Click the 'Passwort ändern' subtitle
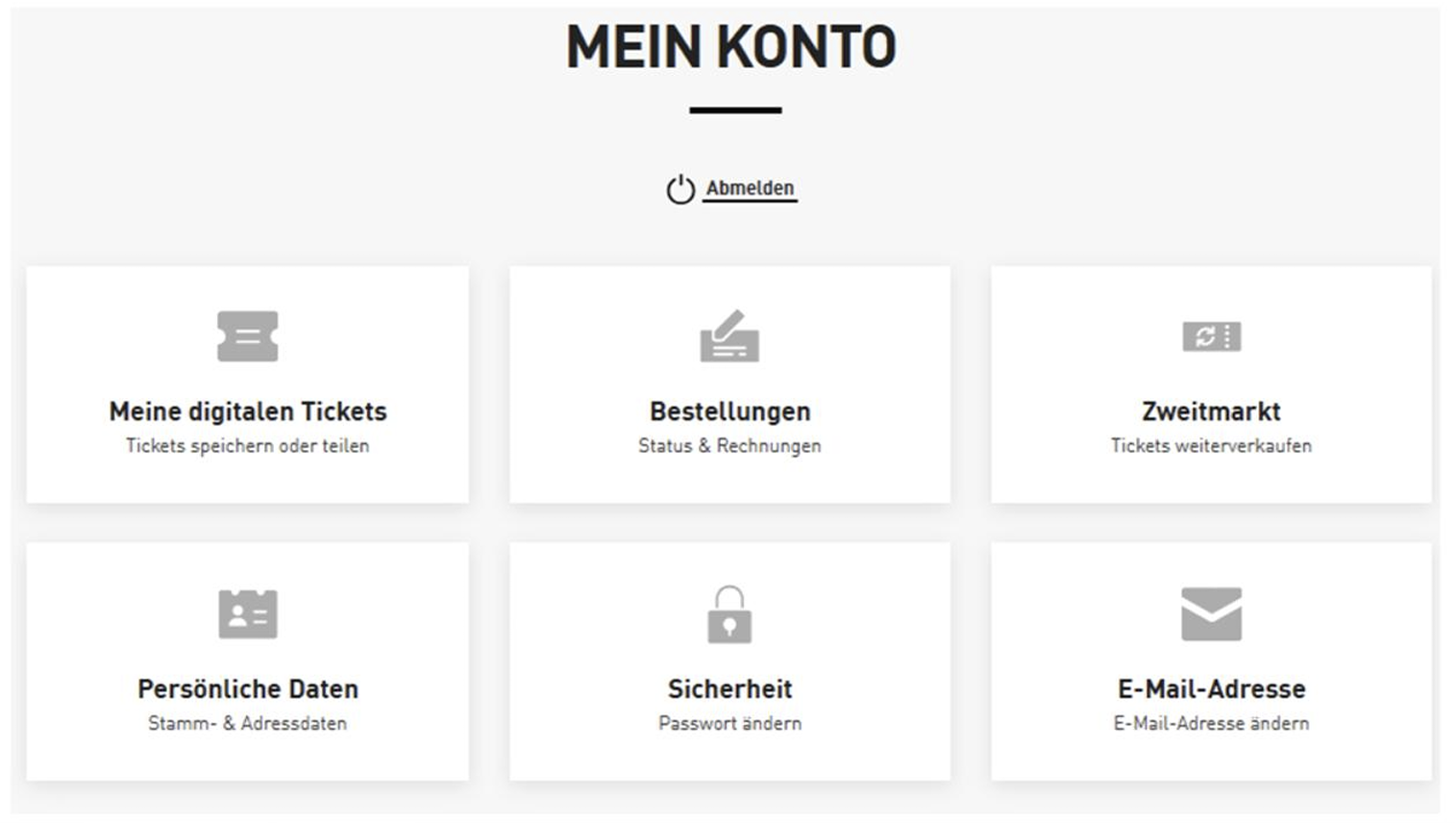The width and height of the screenshot is (1456, 823). tap(729, 723)
